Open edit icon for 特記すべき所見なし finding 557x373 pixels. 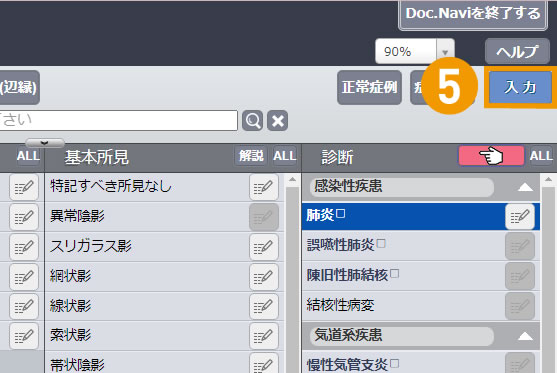264,187
